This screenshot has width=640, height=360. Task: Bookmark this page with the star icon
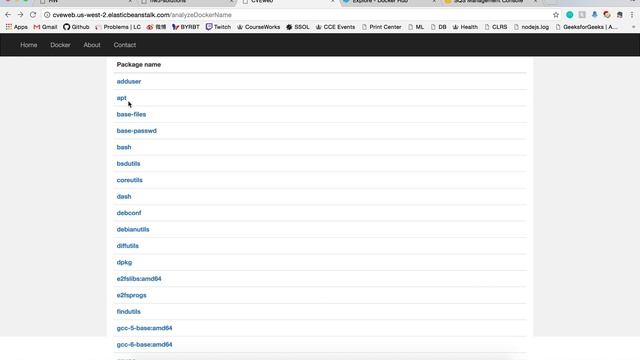tap(556, 15)
